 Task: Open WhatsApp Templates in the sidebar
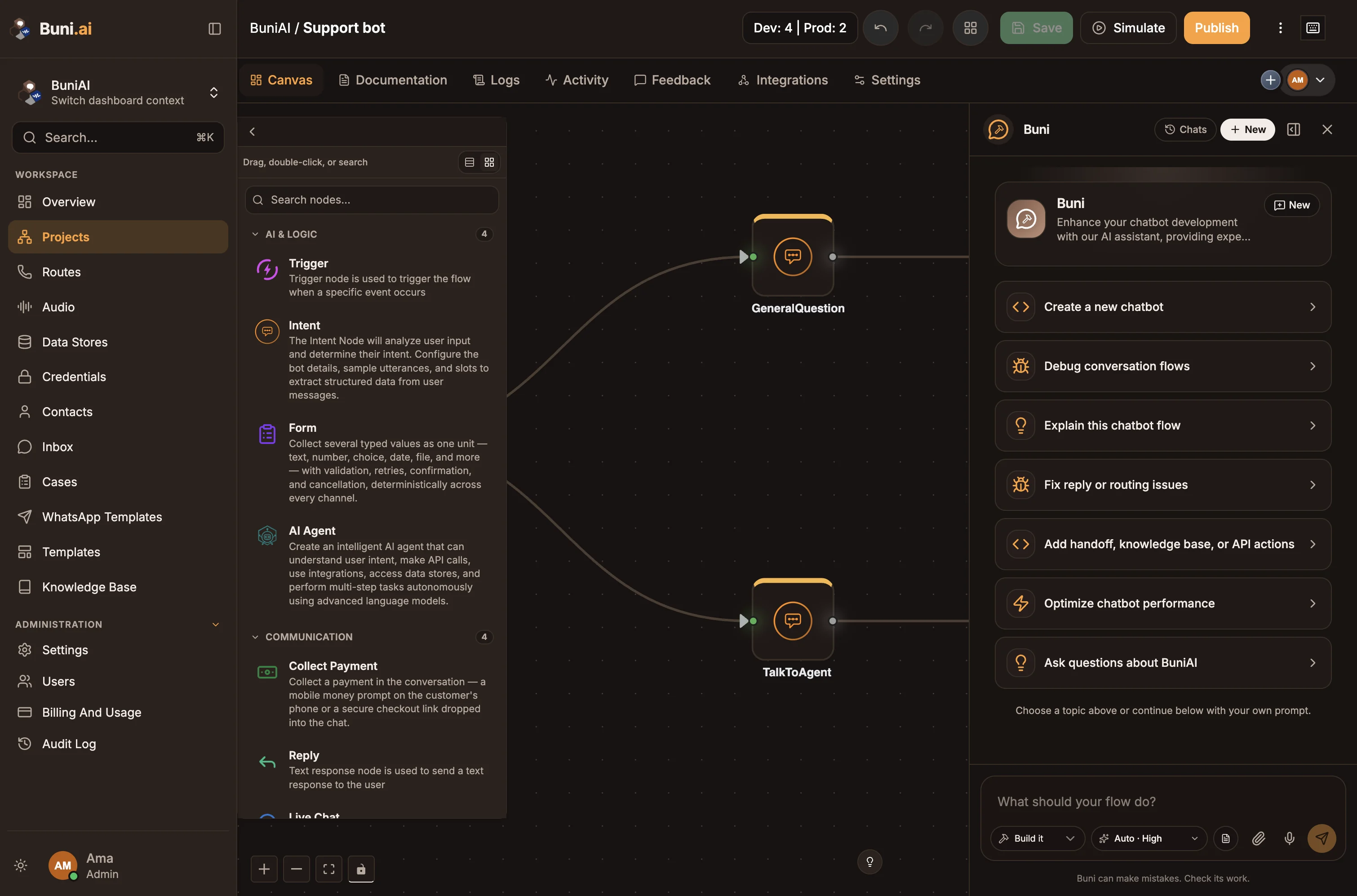coord(118,517)
